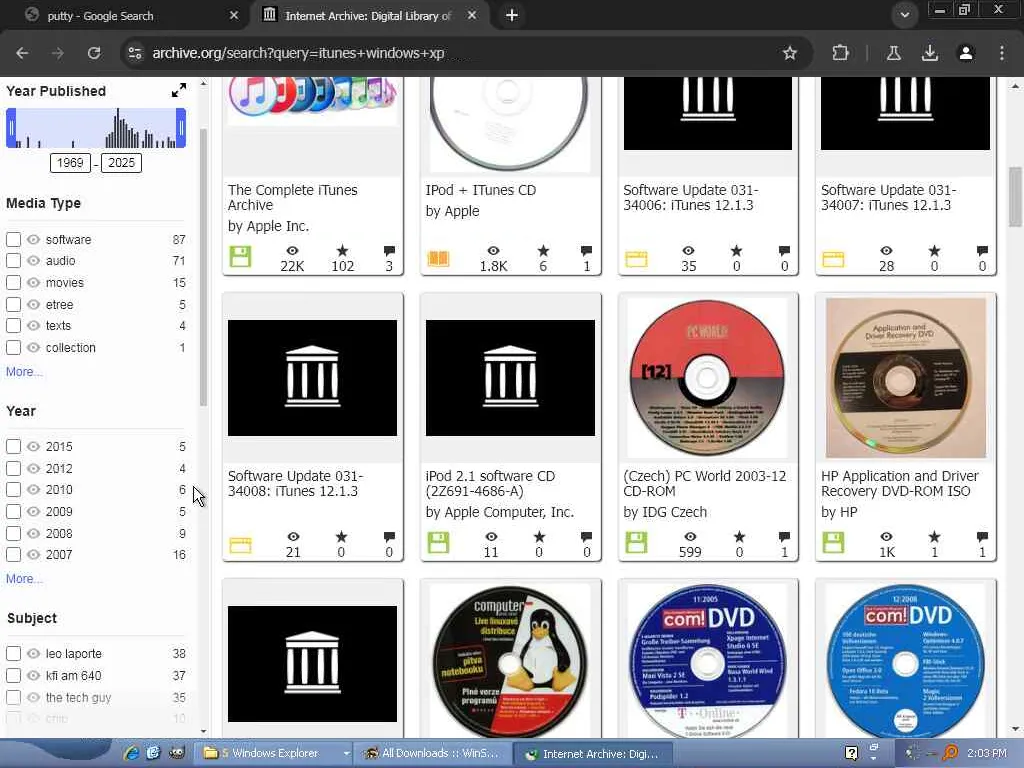Open the Windows Explorer taskbar button

268,753
